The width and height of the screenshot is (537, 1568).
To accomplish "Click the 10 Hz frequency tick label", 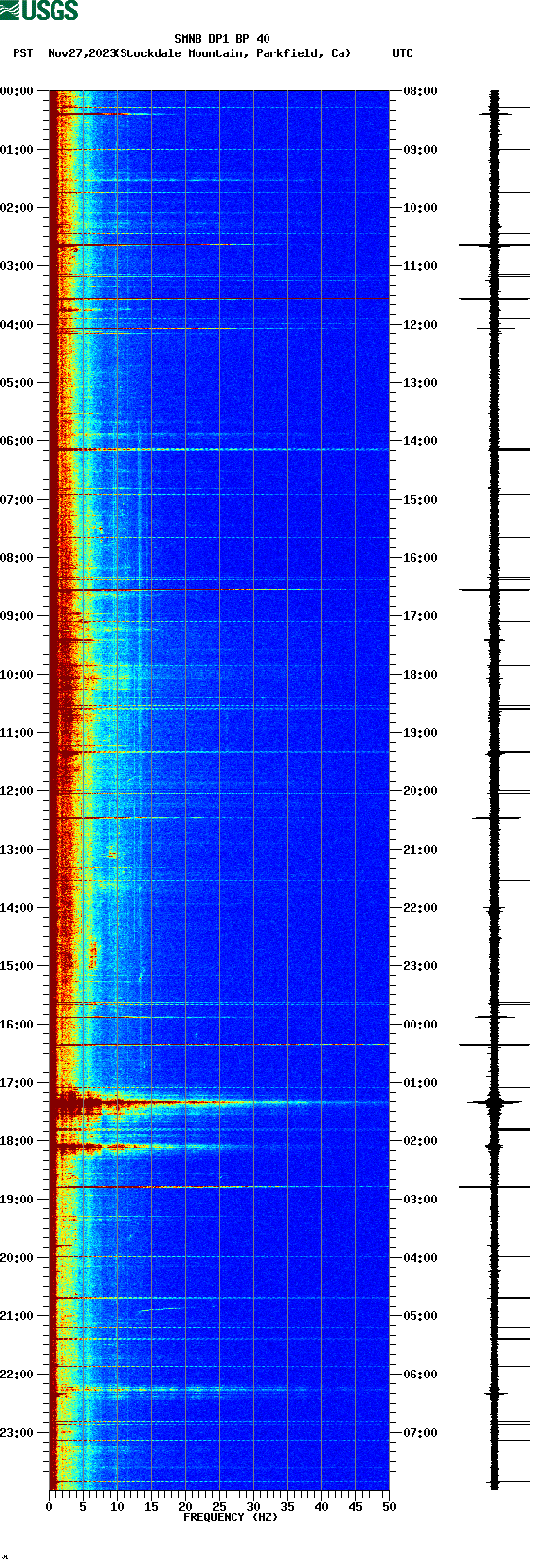I will point(117,1507).
